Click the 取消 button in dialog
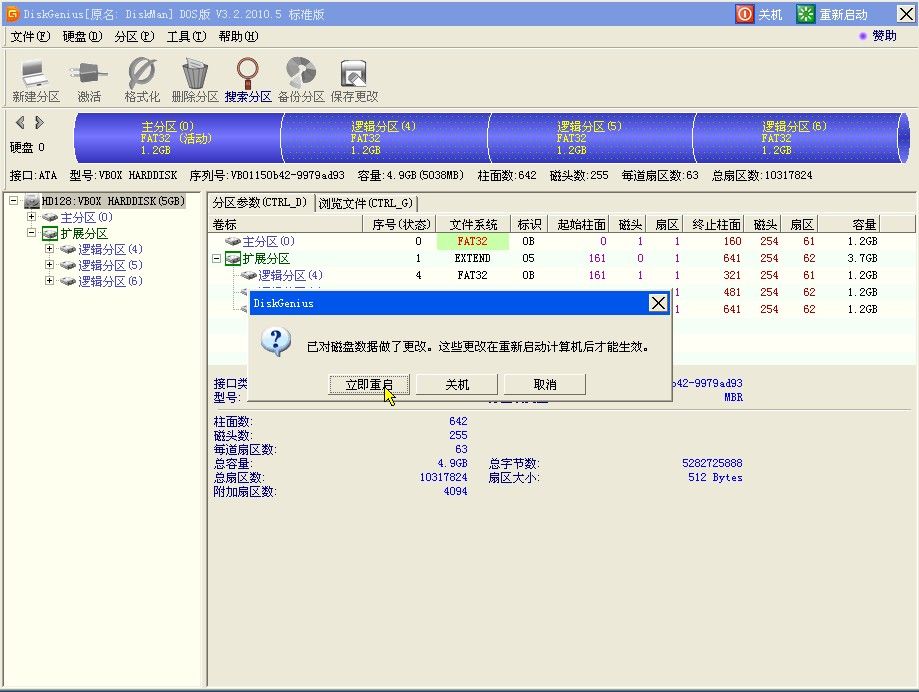Viewport: 919px width, 692px height. [545, 385]
